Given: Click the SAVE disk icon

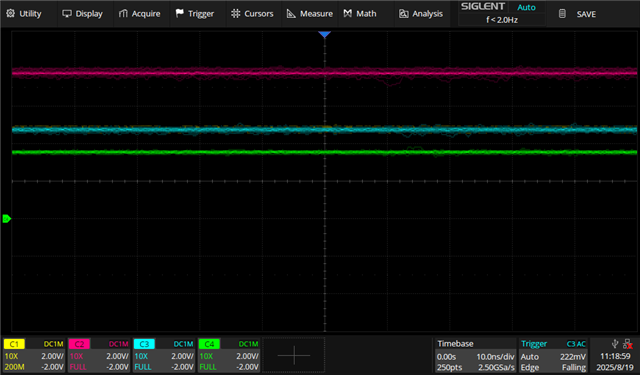Looking at the screenshot, I should pos(562,14).
